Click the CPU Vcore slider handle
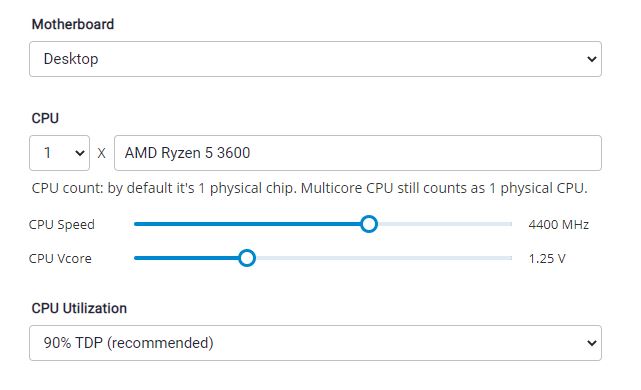The width and height of the screenshot is (641, 390). coord(247,258)
